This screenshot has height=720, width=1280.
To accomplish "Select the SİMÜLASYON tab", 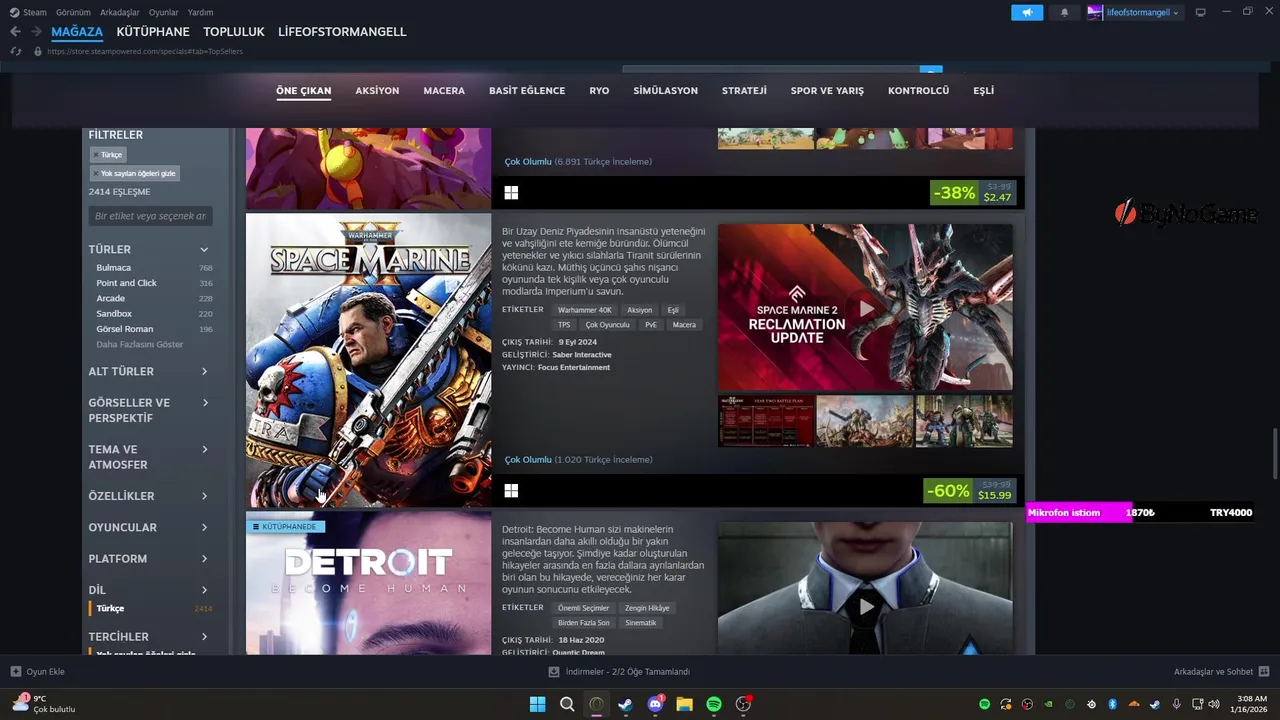I will click(x=665, y=91).
